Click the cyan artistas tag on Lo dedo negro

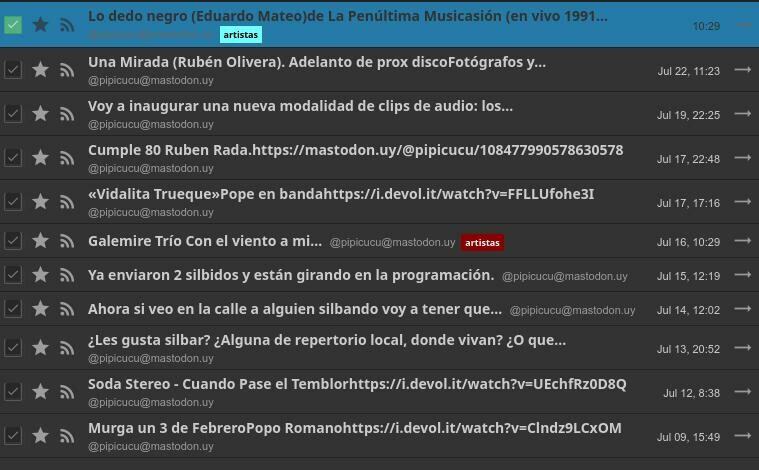(240, 34)
